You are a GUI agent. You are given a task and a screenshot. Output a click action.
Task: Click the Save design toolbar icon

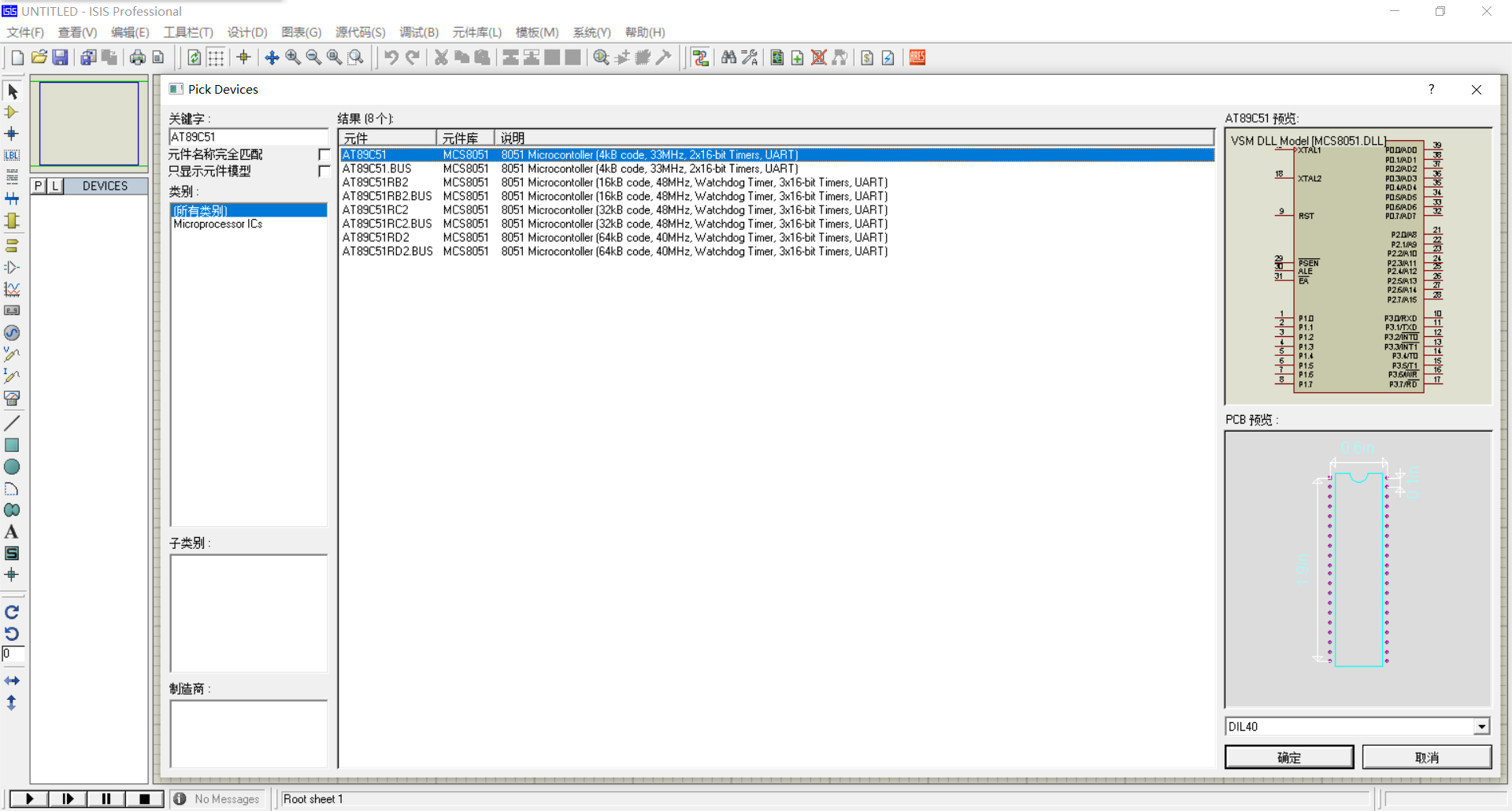[60, 57]
